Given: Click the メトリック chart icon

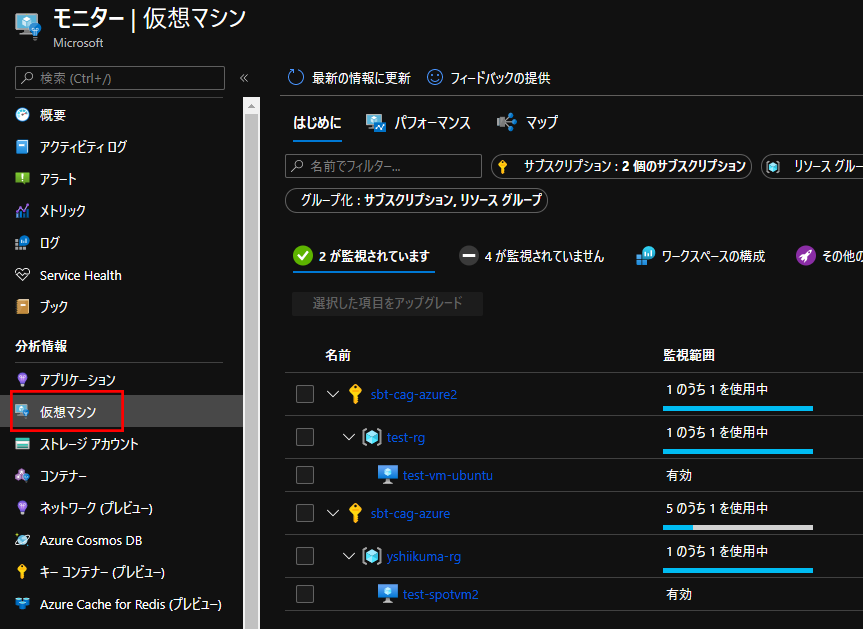Looking at the screenshot, I should pyautogui.click(x=23, y=210).
